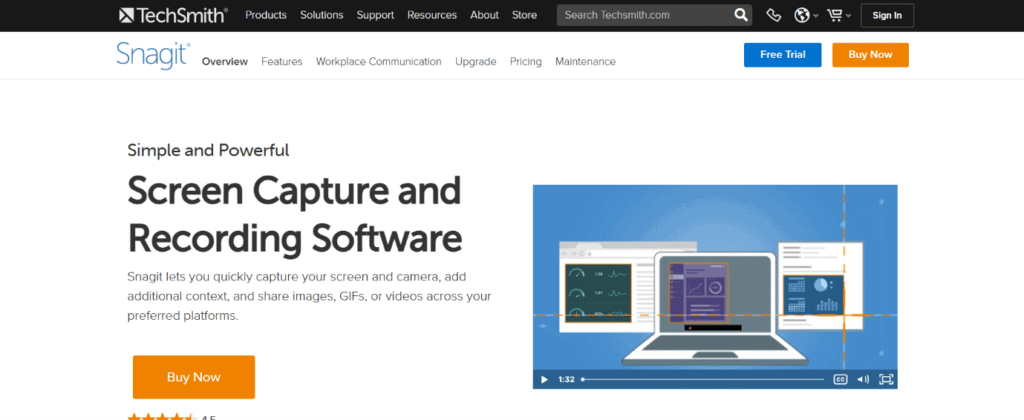Open the Resources menu
Image resolution: width=1024 pixels, height=420 pixels.
[x=432, y=15]
